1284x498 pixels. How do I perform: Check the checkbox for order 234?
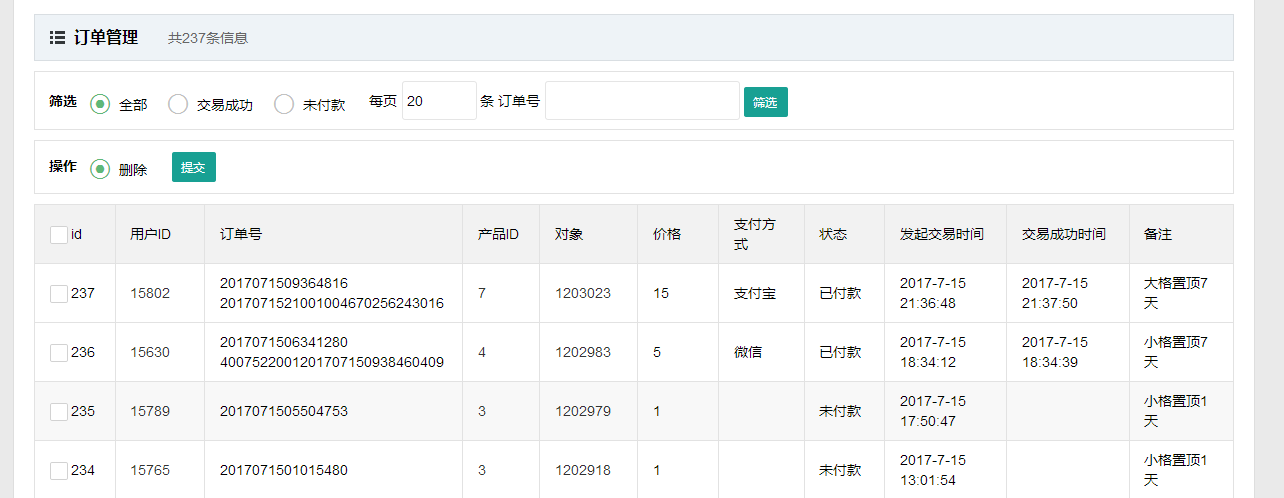click(x=59, y=471)
